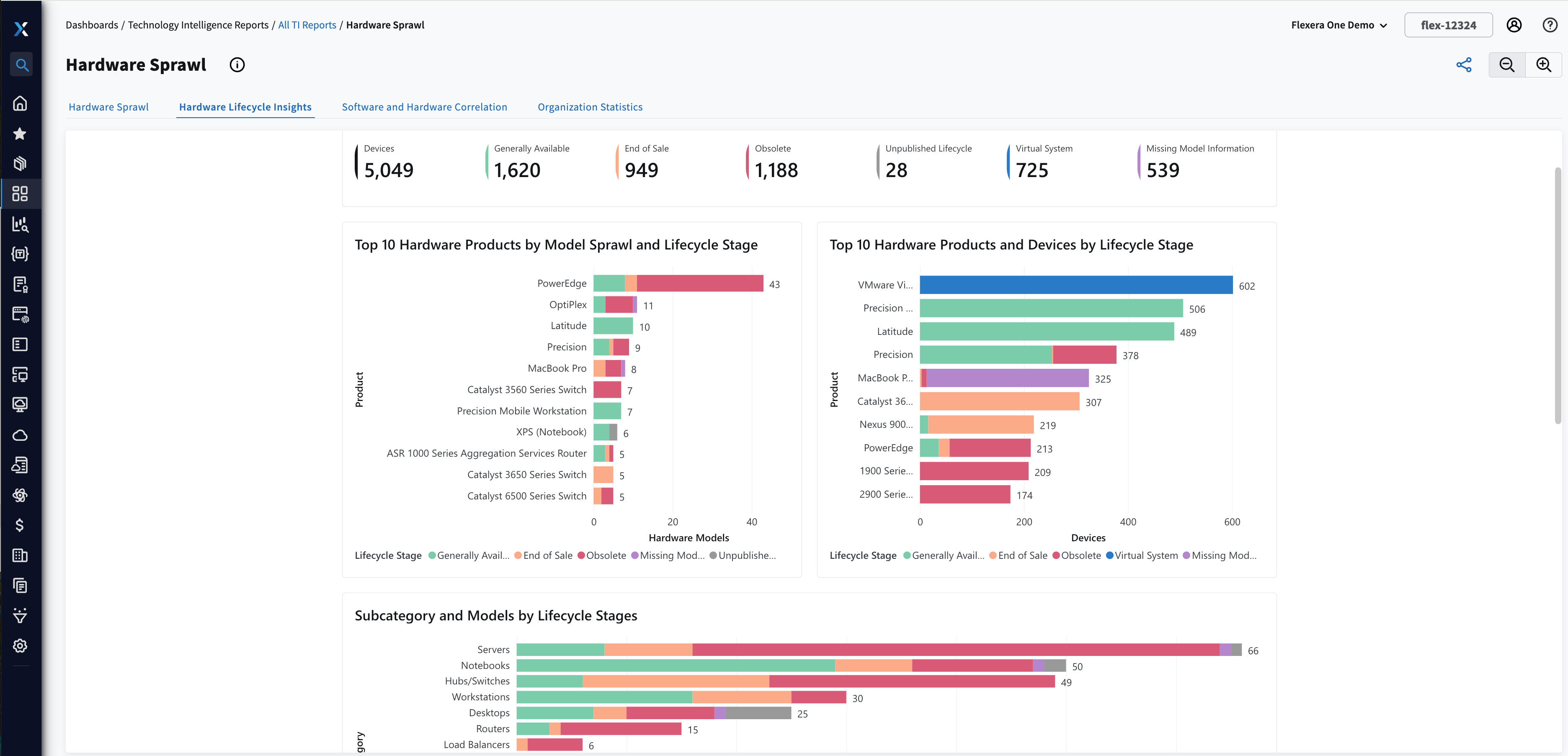Select the Dashboards grid icon
The image size is (1568, 756).
pyautogui.click(x=20, y=193)
